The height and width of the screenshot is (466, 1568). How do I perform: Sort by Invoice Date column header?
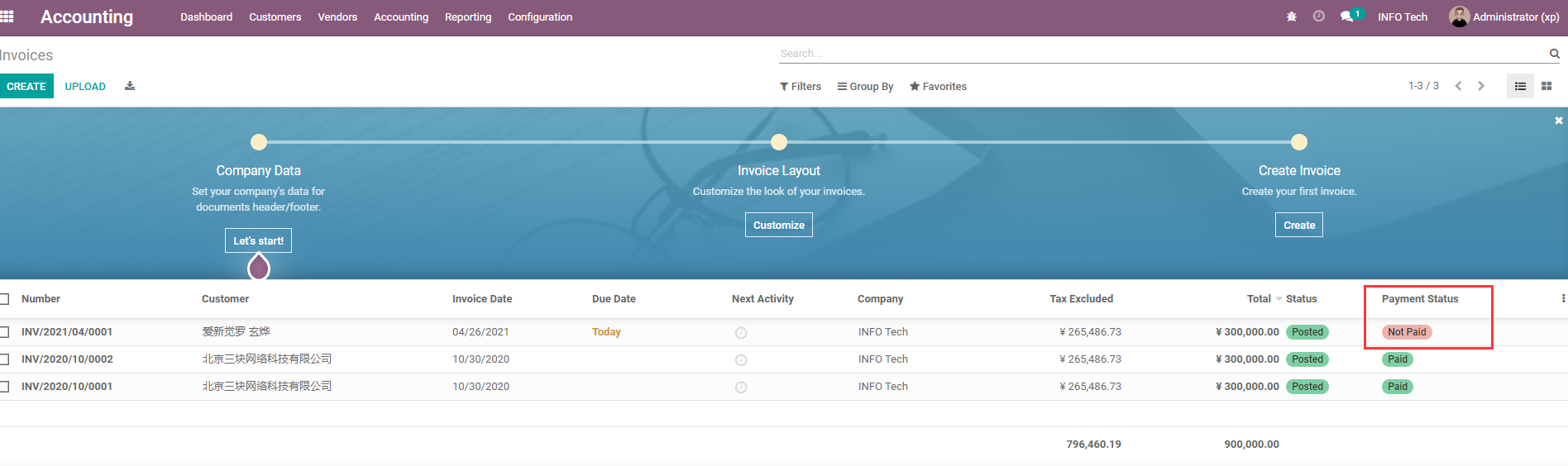coord(482,299)
